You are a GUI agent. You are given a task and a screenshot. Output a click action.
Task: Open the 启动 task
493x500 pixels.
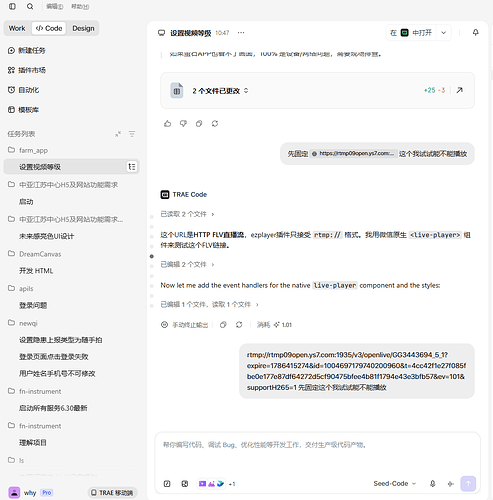[26, 202]
